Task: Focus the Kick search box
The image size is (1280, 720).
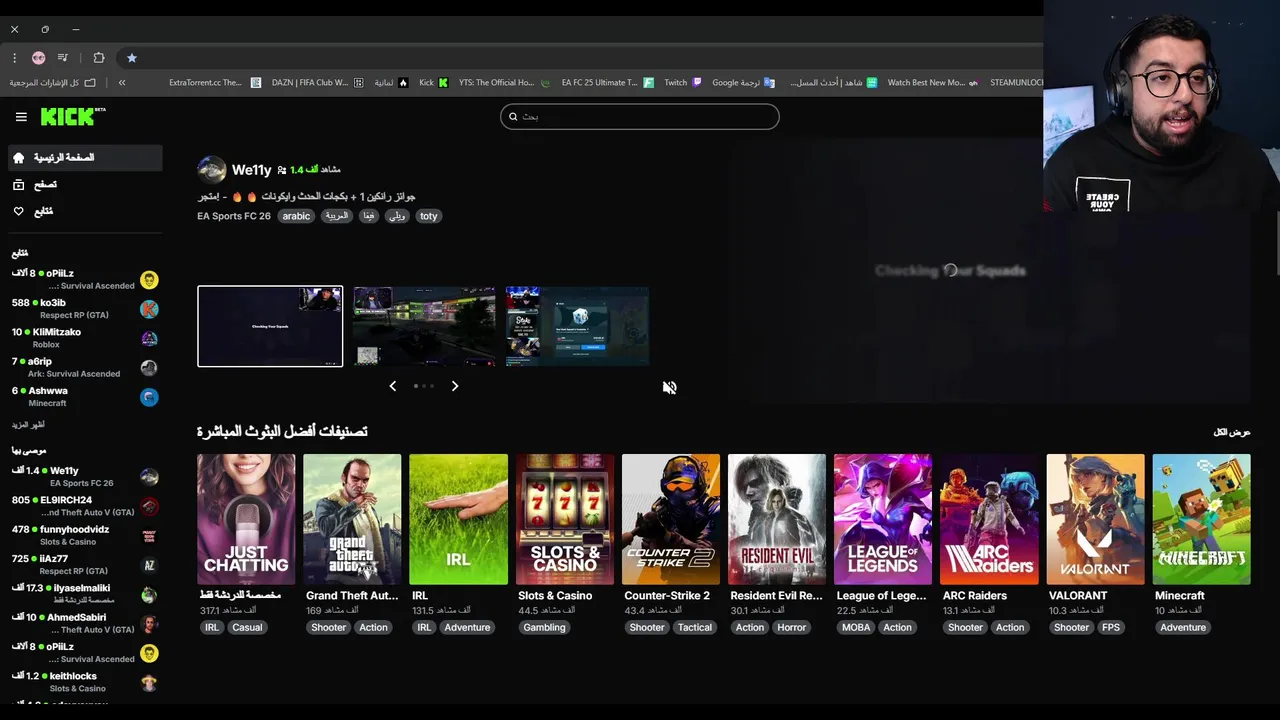Action: 640,116
